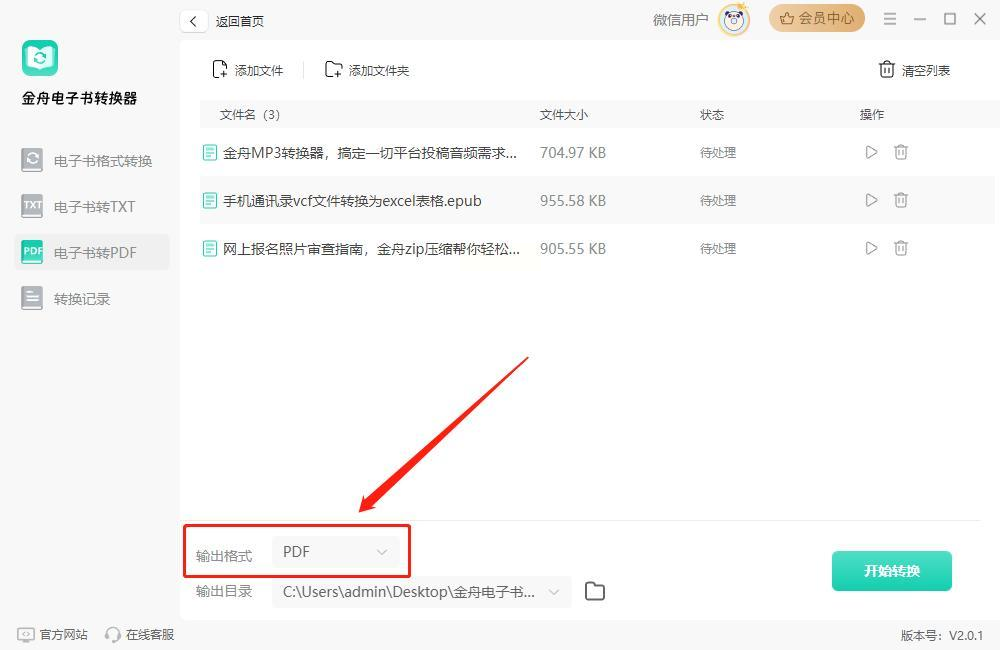
Task: Switch to 电子书格式转换 in sidebar
Action: tap(92, 160)
